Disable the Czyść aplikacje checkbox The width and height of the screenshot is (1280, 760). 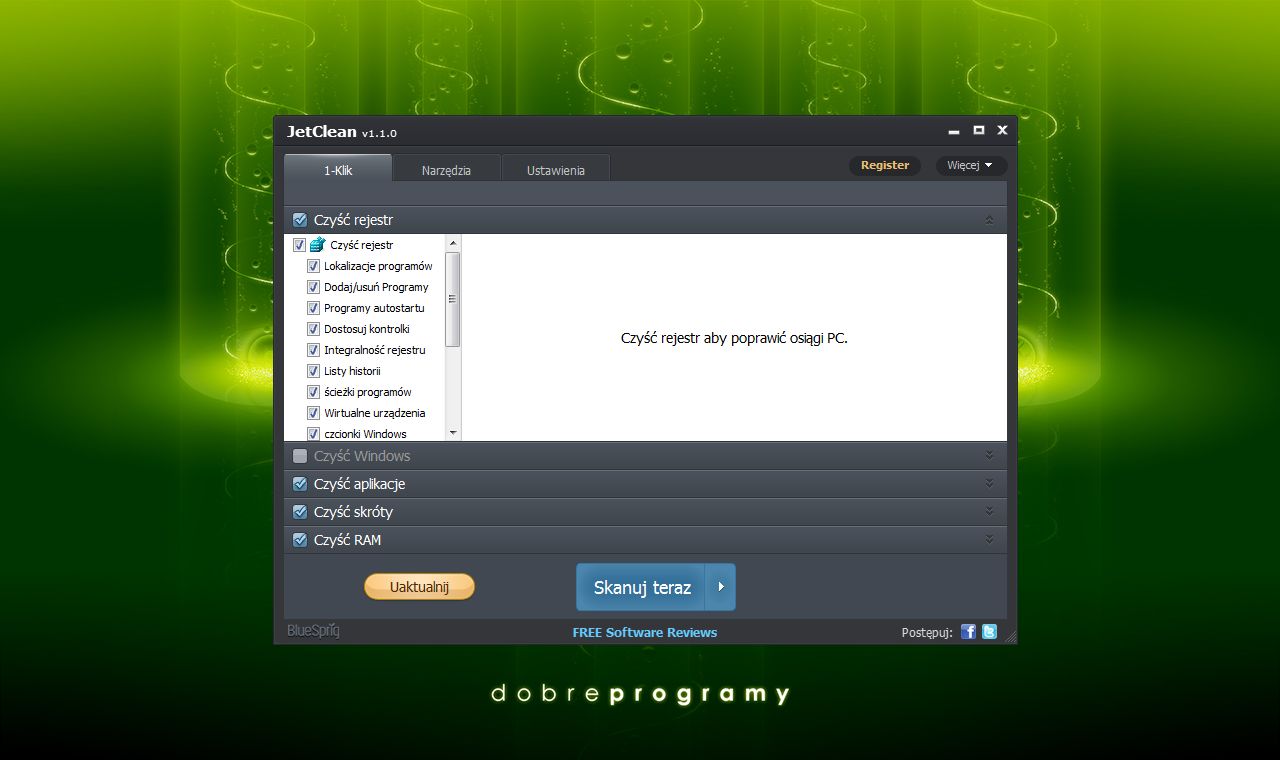pyautogui.click(x=300, y=484)
